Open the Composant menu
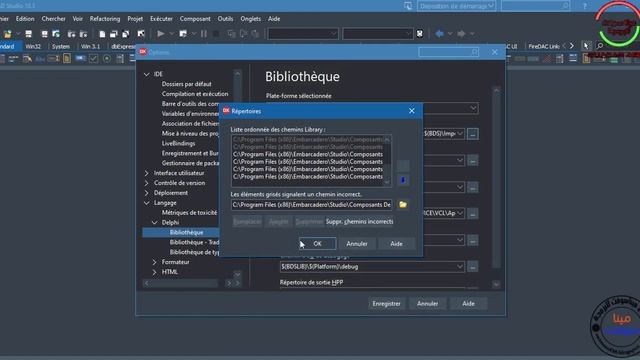 [x=195, y=19]
